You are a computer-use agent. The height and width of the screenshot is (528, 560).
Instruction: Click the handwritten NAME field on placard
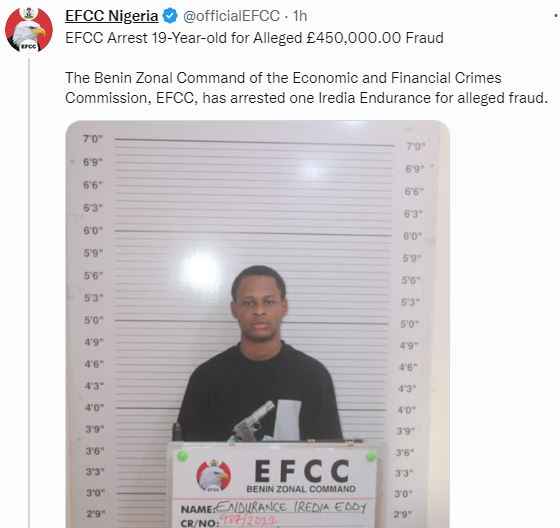coord(274,508)
